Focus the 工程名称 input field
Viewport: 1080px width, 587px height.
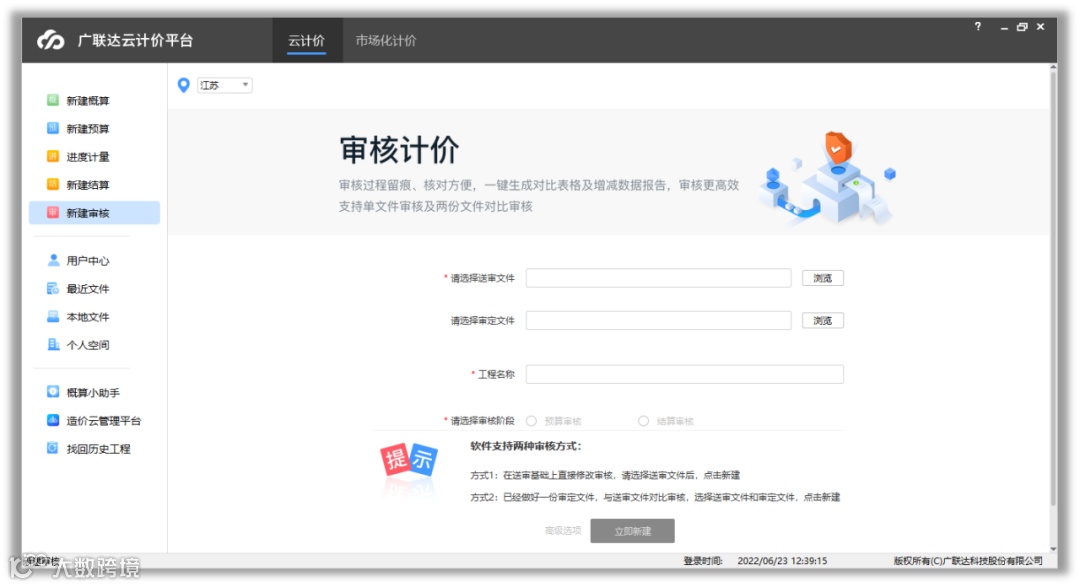click(685, 374)
